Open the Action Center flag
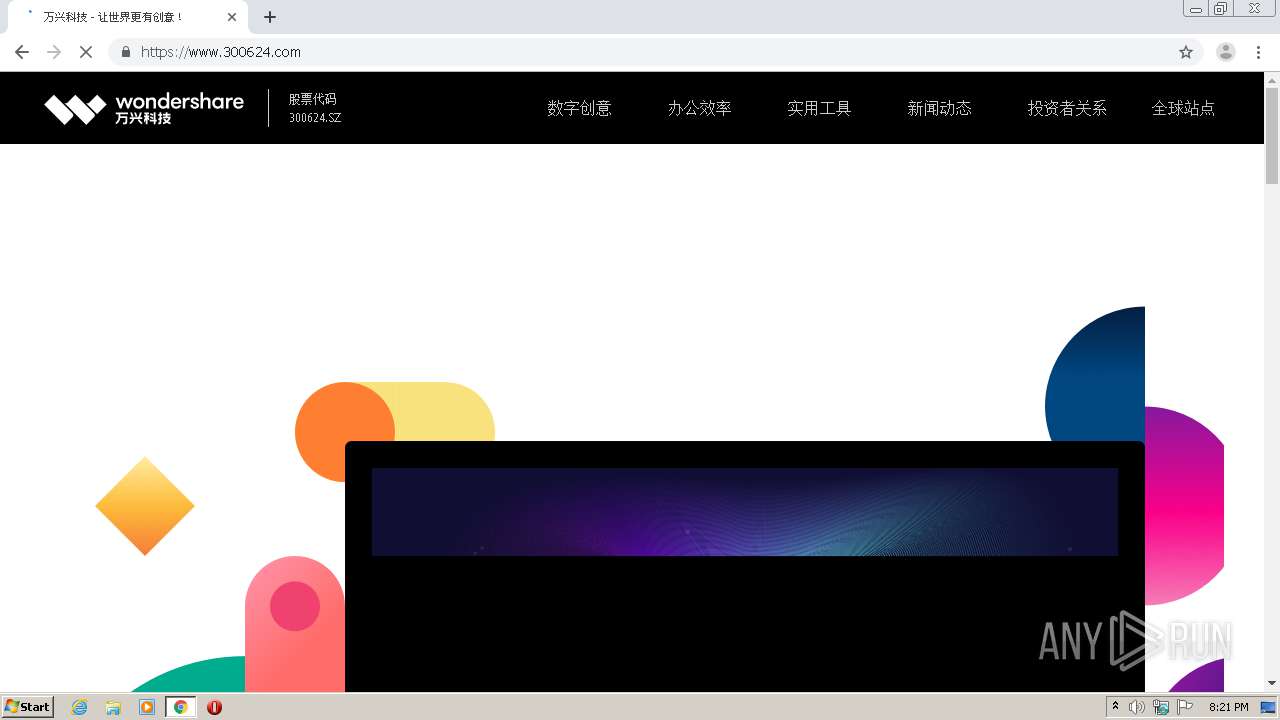This screenshot has width=1280, height=720. click(x=1185, y=707)
